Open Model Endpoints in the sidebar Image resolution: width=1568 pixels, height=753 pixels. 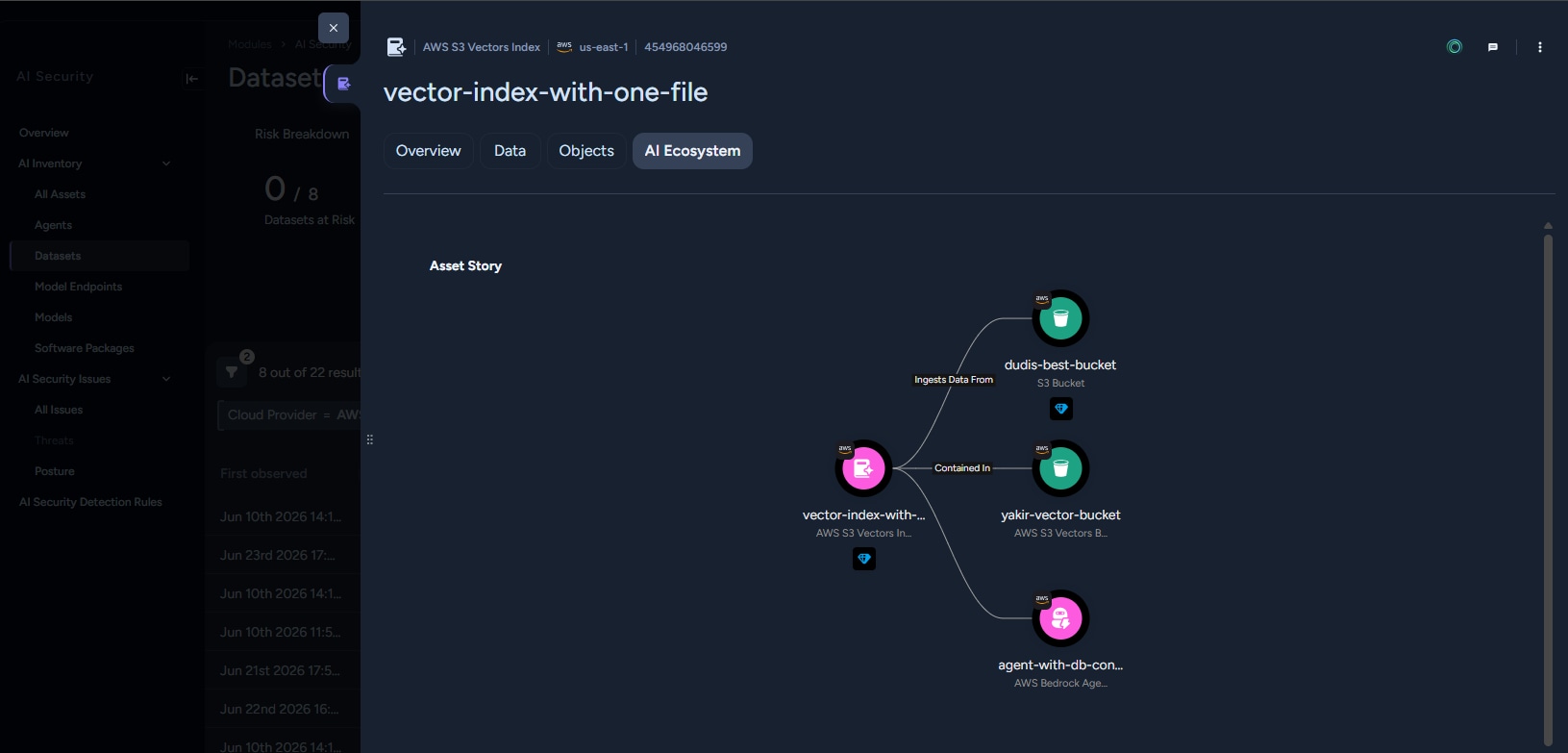pos(78,287)
